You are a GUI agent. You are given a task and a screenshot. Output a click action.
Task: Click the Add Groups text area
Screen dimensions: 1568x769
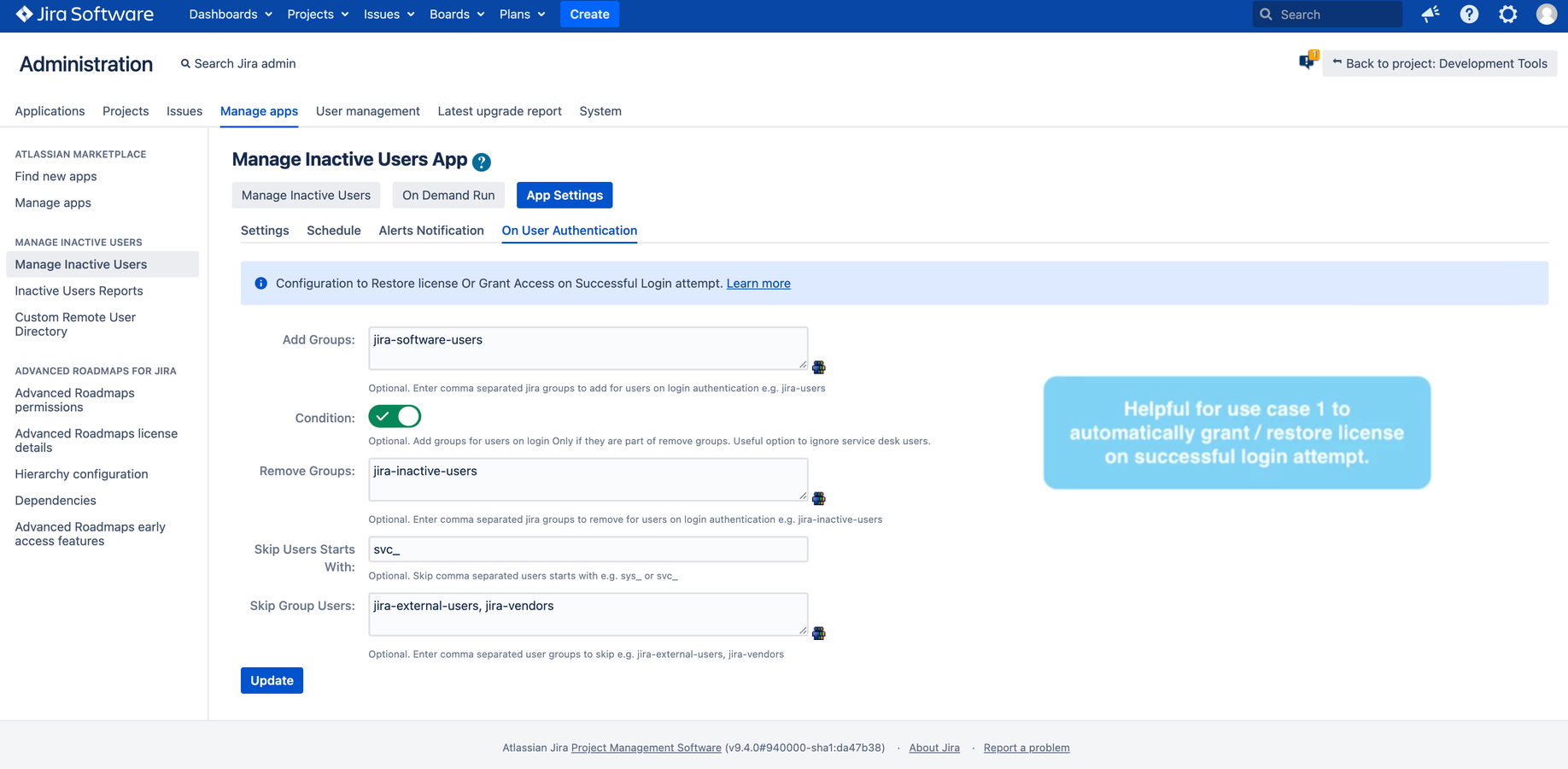[x=588, y=349]
